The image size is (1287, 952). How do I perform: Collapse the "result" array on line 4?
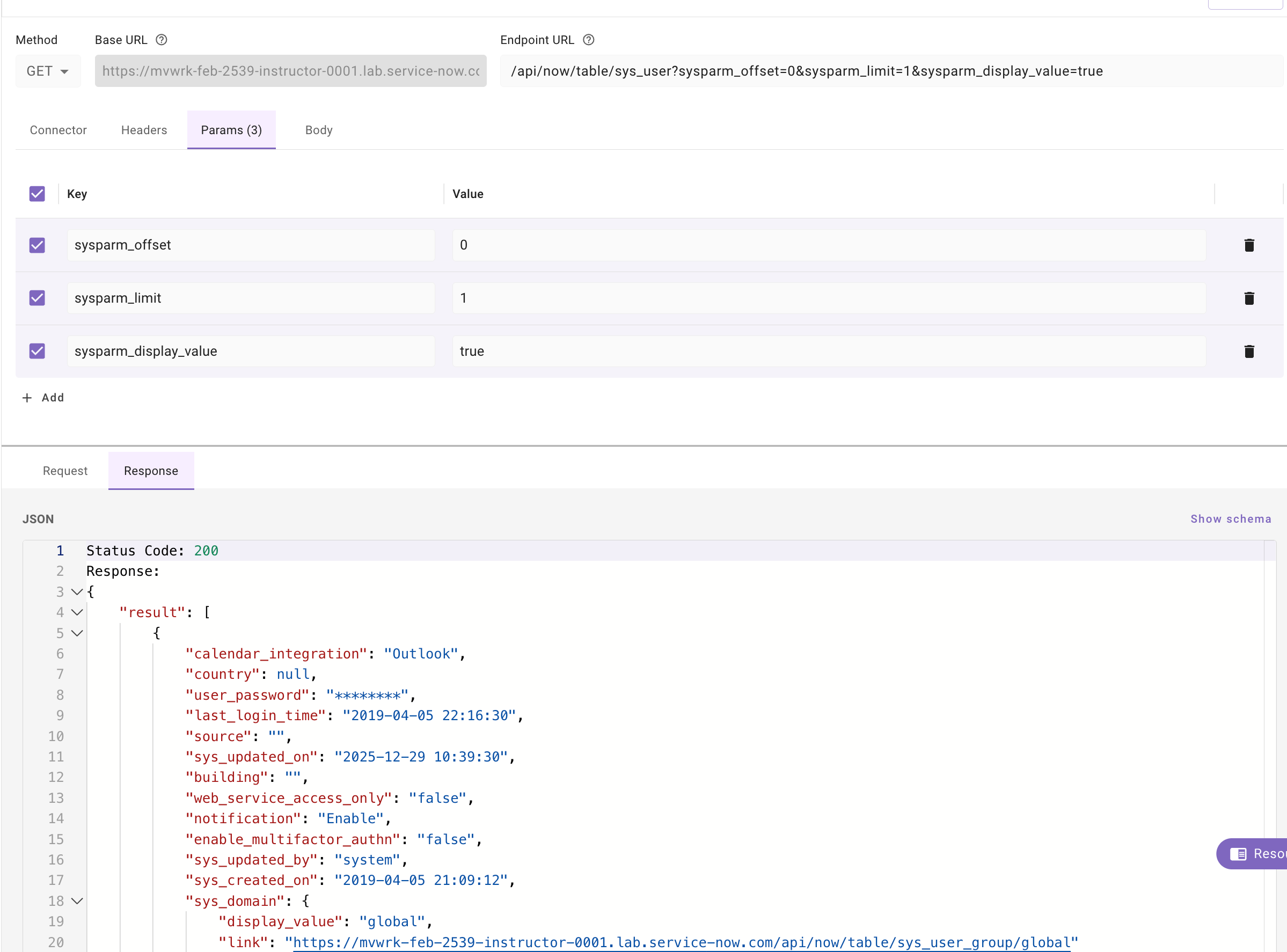pyautogui.click(x=77, y=613)
